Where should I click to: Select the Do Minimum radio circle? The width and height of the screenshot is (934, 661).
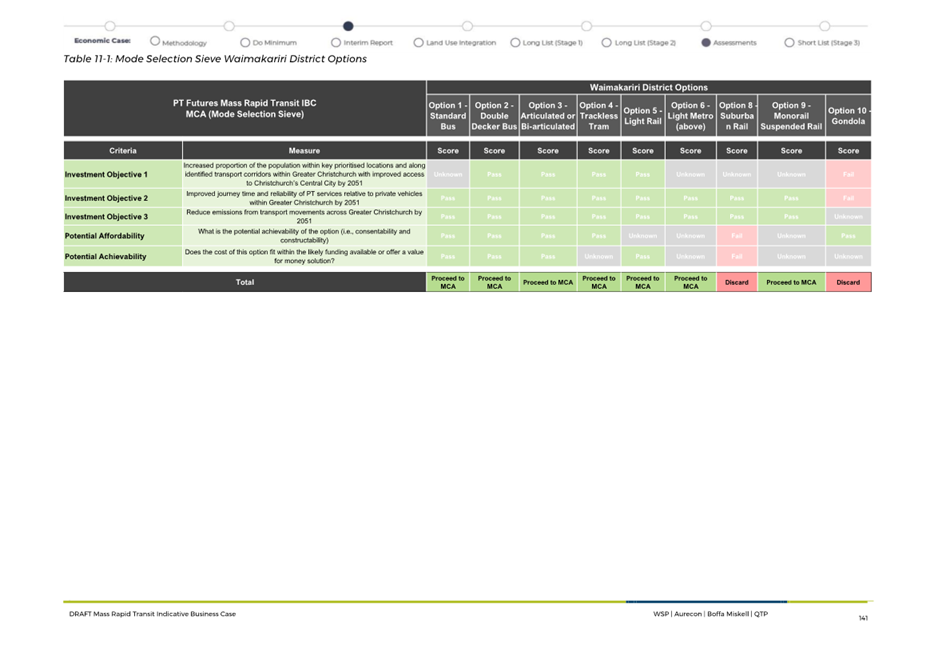point(245,42)
